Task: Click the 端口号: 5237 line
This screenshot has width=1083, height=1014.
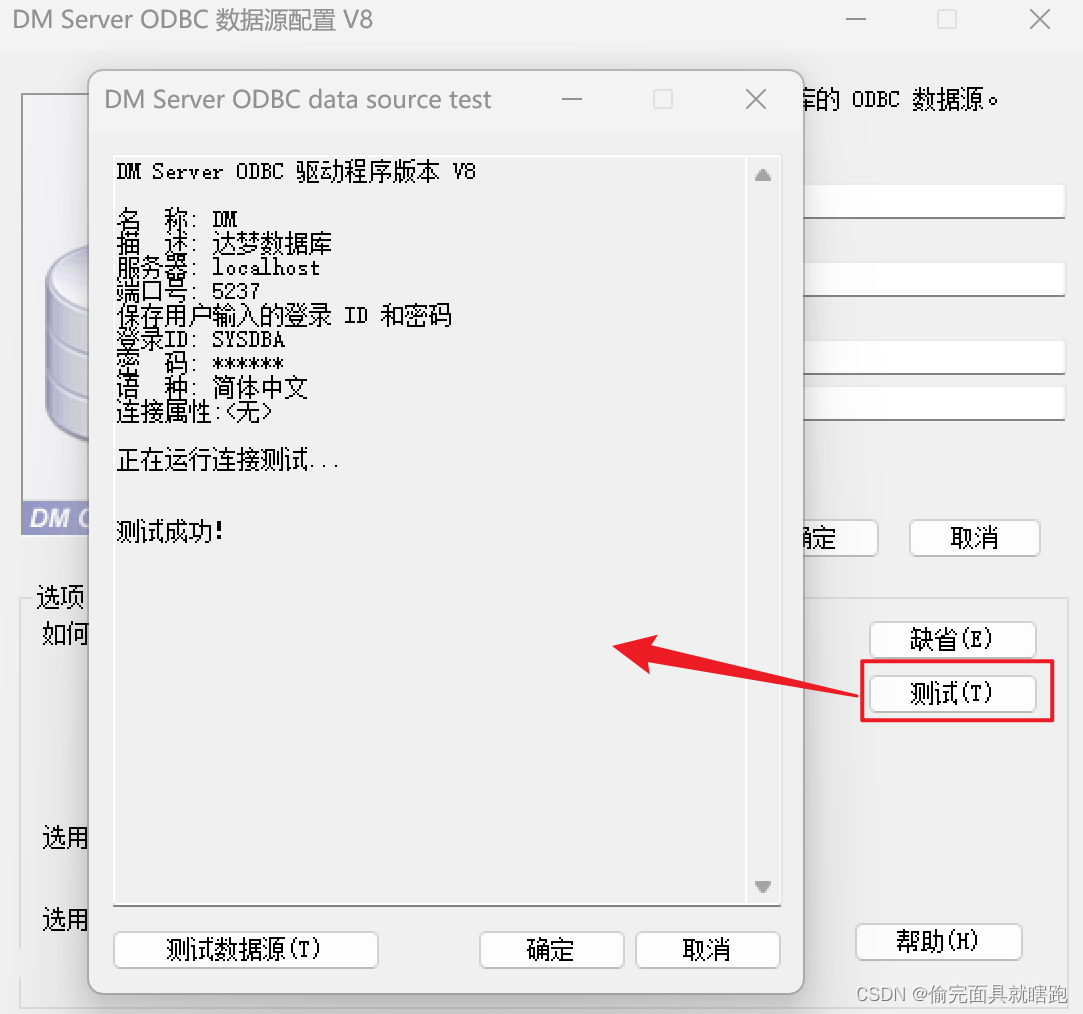Action: point(188,291)
